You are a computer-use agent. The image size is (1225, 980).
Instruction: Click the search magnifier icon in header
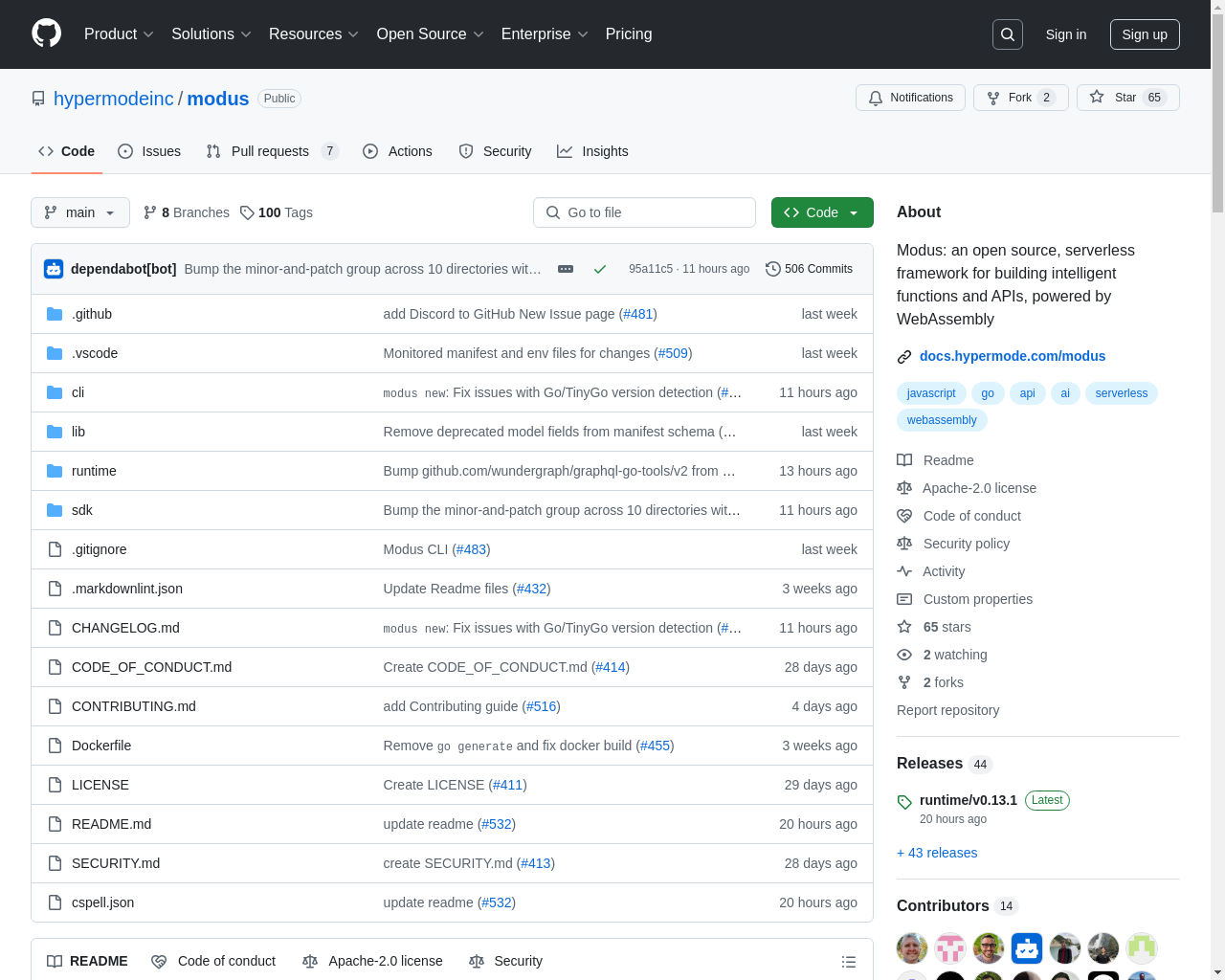[x=1008, y=34]
